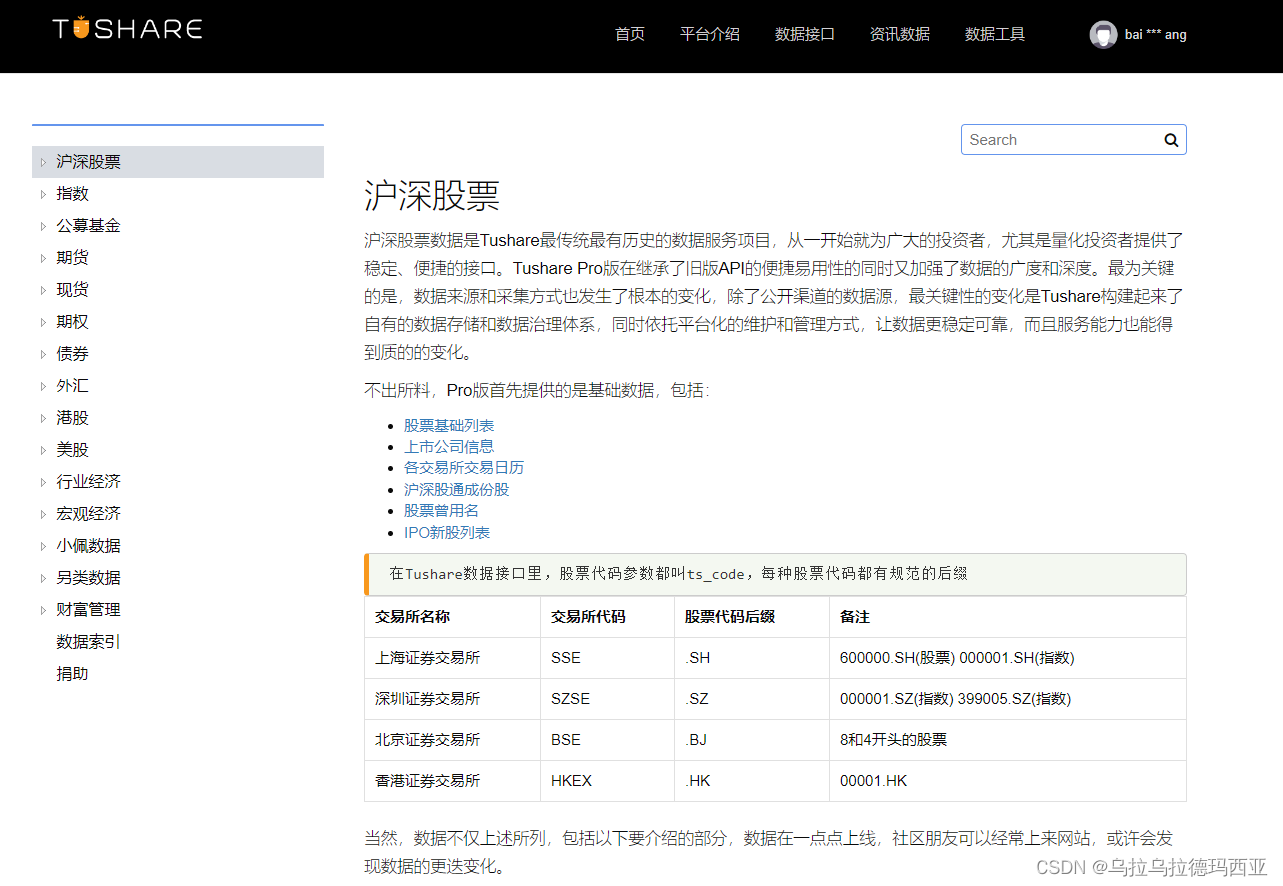Expand the 债券 sidebar entry
1283x886 pixels.
pos(44,353)
